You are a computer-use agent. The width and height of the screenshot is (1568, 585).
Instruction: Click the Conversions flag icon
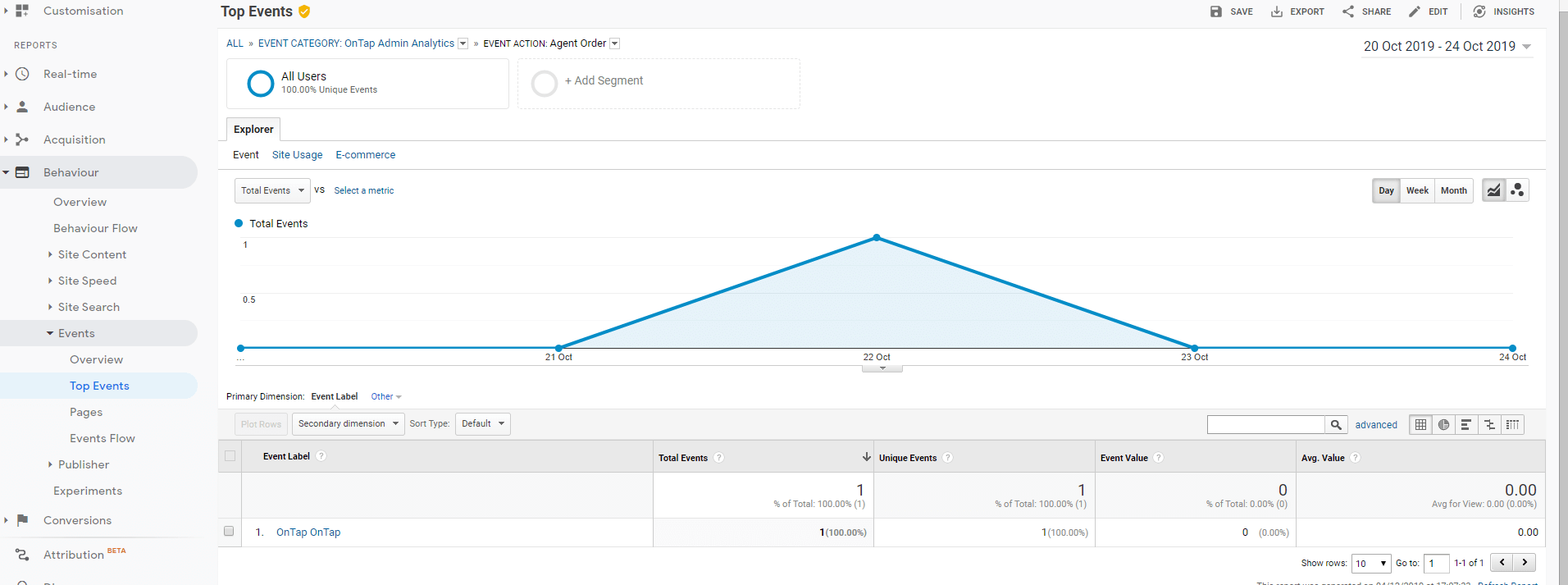23,520
